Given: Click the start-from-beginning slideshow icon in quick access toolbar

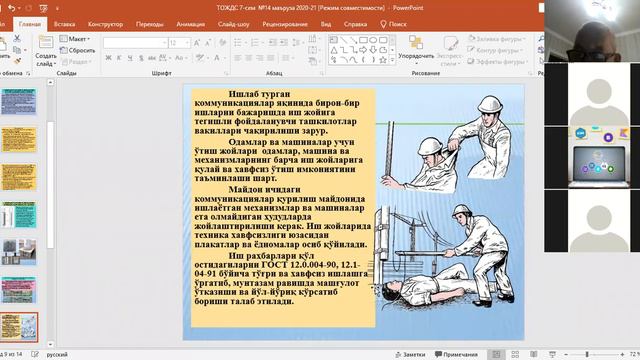Looking at the screenshot, I should click(x=44, y=8).
